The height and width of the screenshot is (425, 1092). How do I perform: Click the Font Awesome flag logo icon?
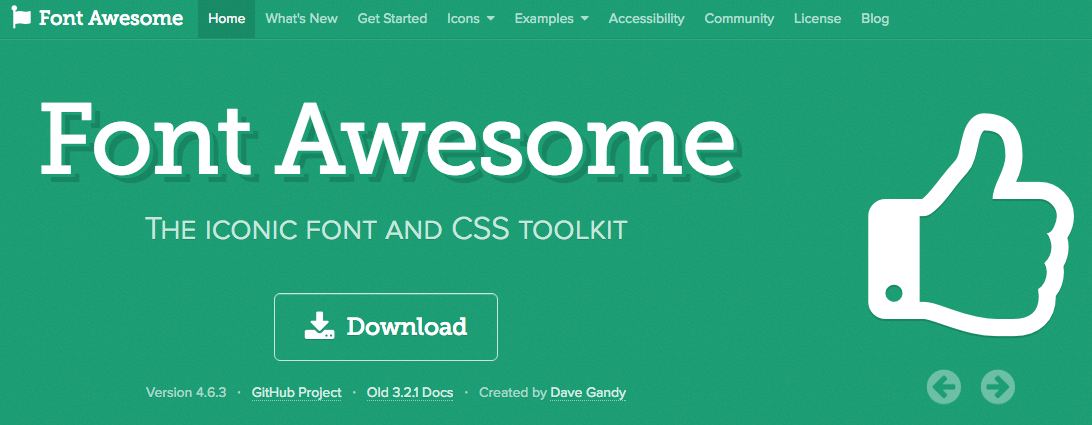pyautogui.click(x=22, y=17)
